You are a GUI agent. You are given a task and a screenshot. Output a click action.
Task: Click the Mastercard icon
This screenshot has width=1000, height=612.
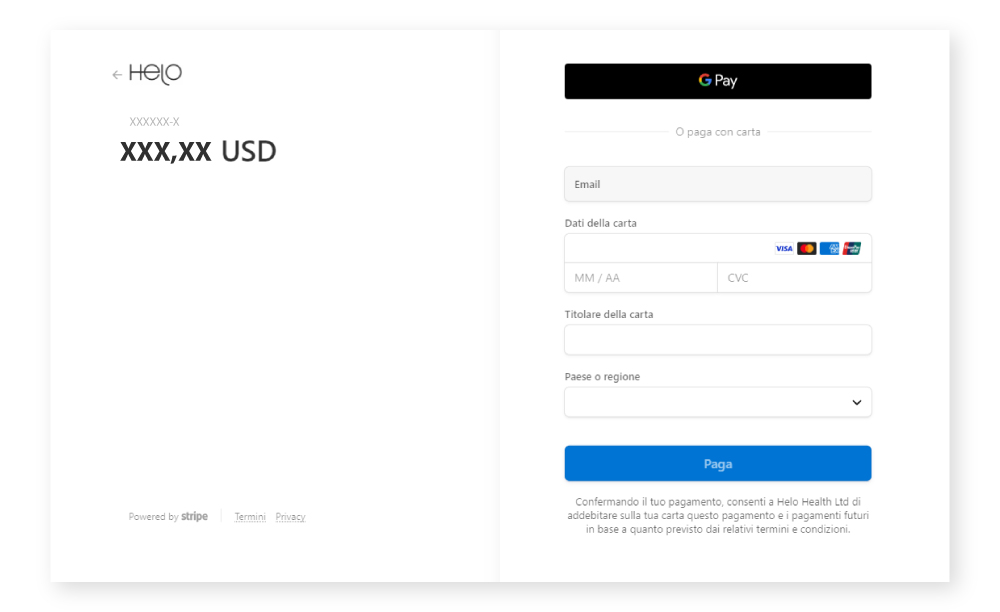click(807, 249)
